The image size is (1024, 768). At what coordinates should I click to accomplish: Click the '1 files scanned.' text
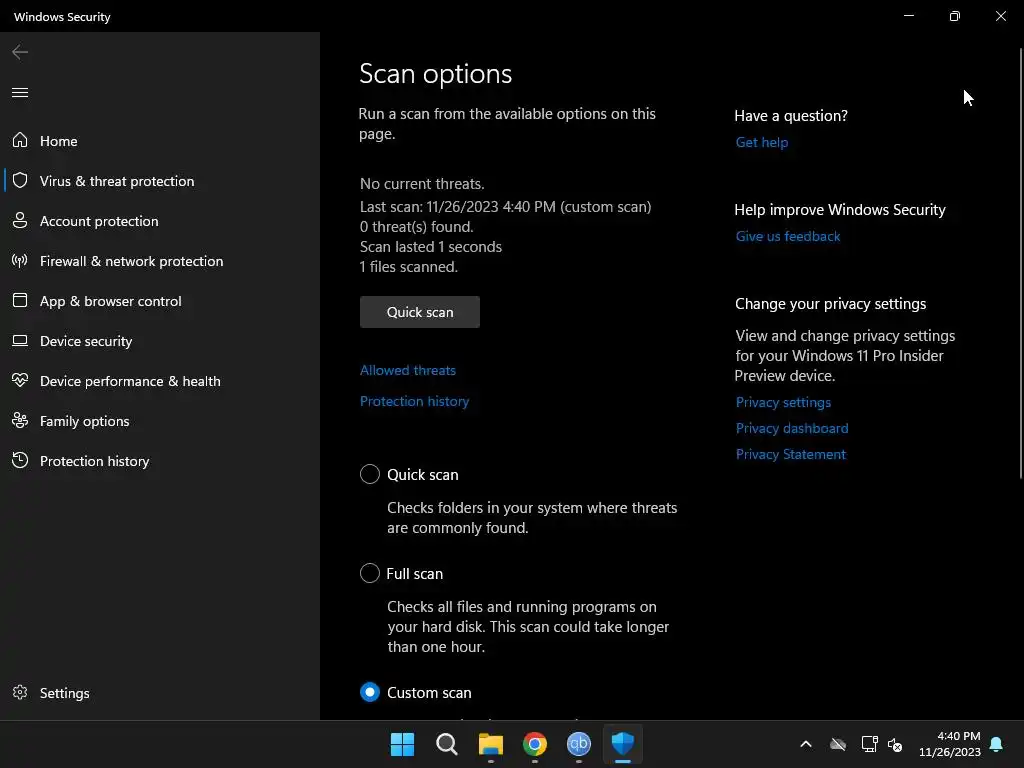pyautogui.click(x=409, y=267)
